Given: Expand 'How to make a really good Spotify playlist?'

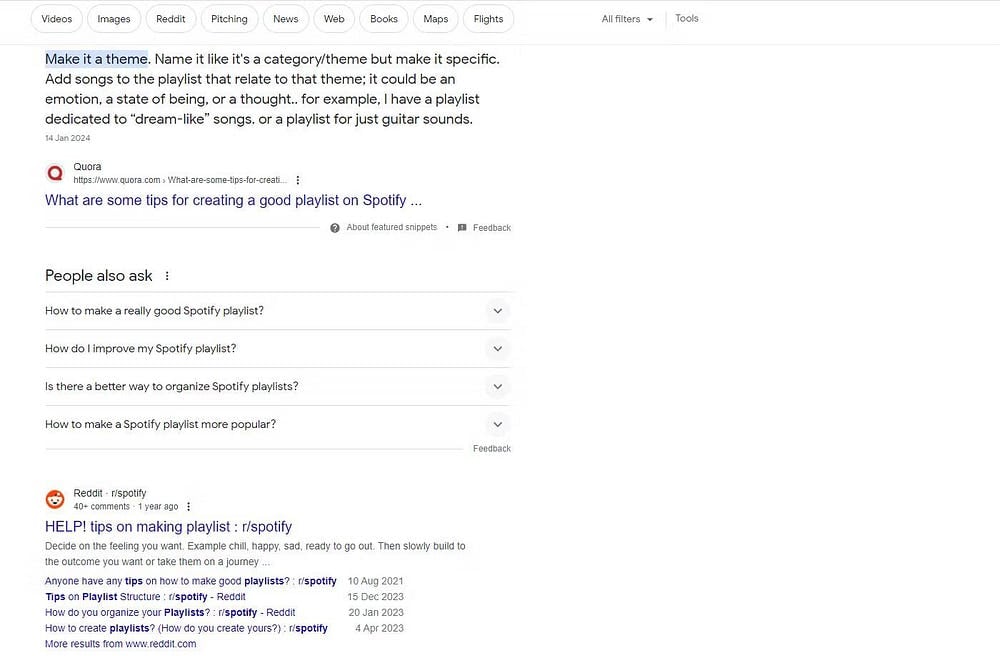Looking at the screenshot, I should pyautogui.click(x=278, y=311).
